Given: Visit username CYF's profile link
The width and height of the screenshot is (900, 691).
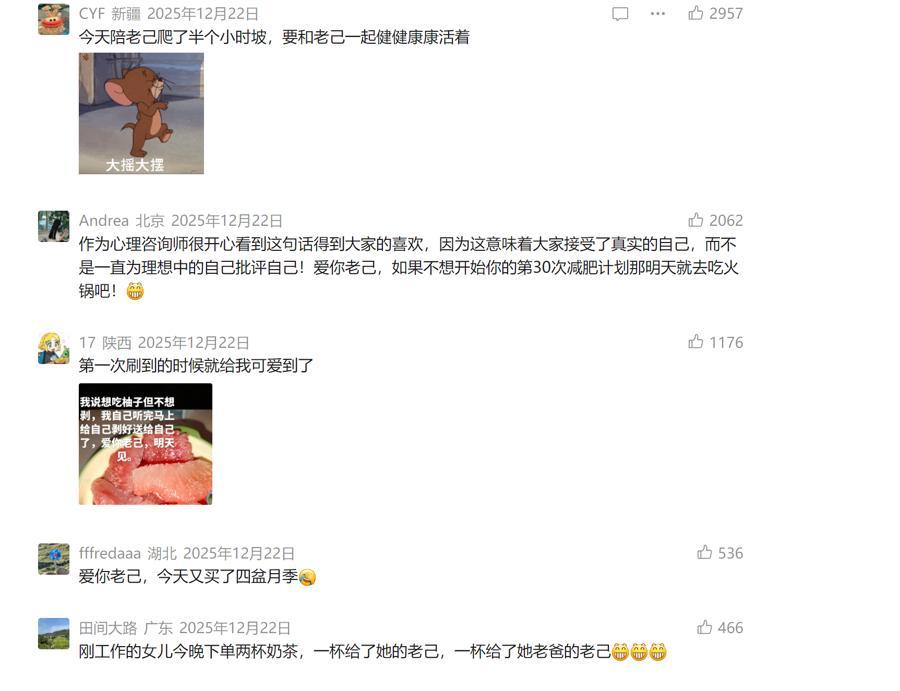Looking at the screenshot, I should coord(92,13).
